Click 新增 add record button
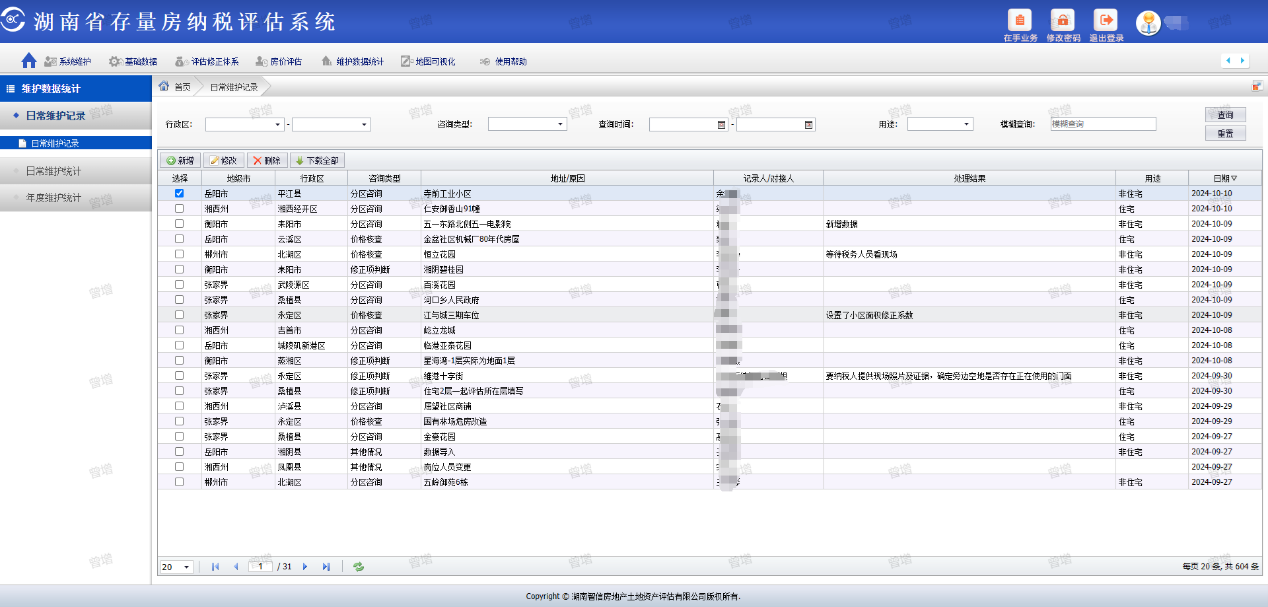The height and width of the screenshot is (607, 1268). [x=181, y=160]
